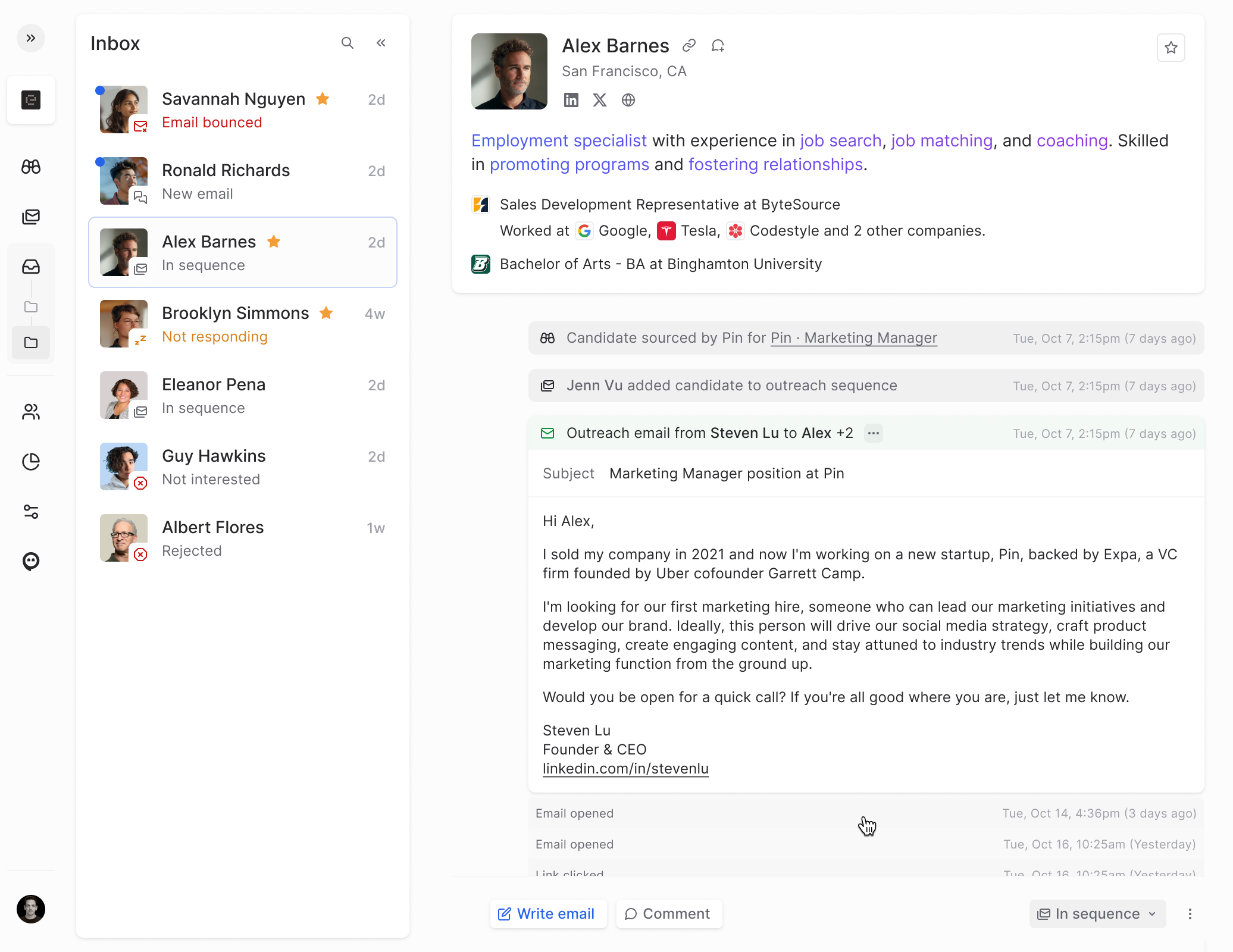Image resolution: width=1233 pixels, height=952 pixels.
Task: Open Alex Barnes' LinkedIn profile icon
Action: tap(571, 100)
